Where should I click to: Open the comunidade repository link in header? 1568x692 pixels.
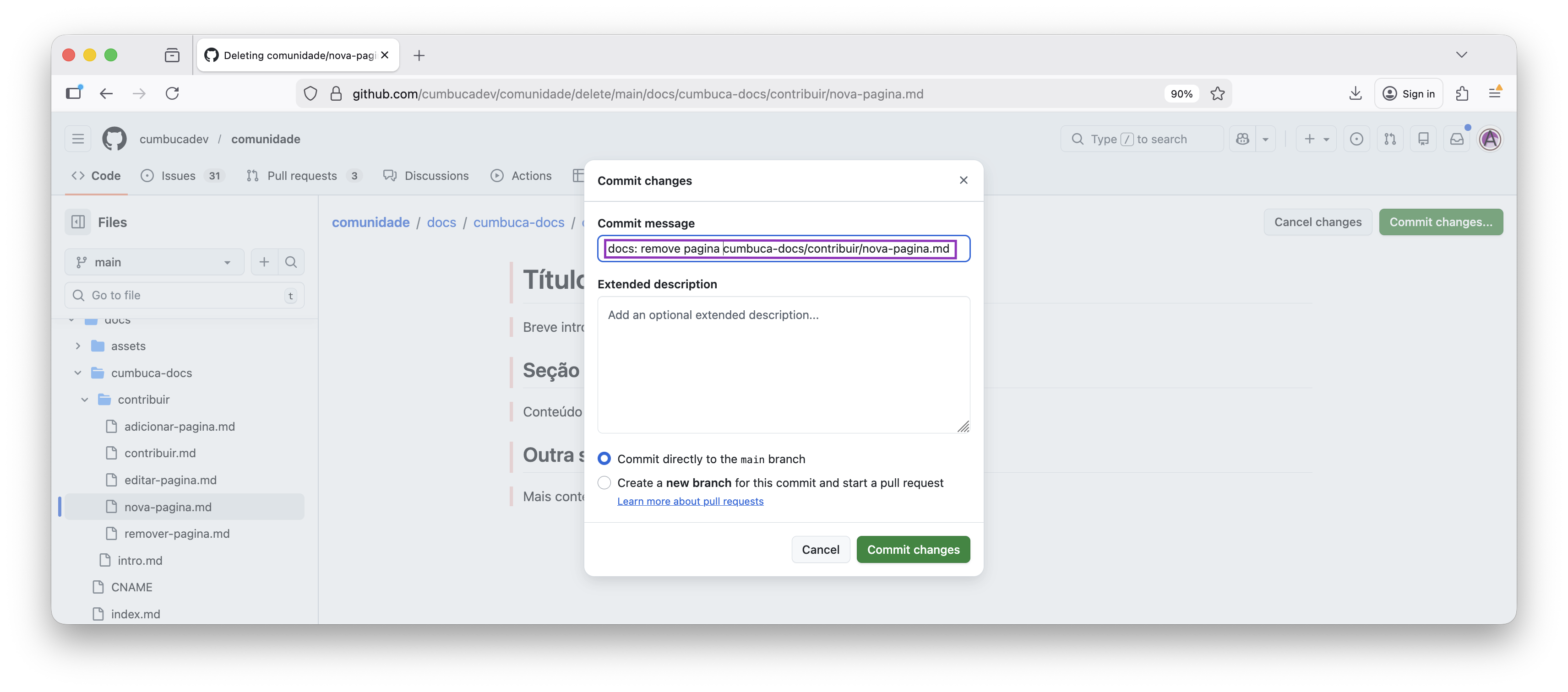coord(266,139)
